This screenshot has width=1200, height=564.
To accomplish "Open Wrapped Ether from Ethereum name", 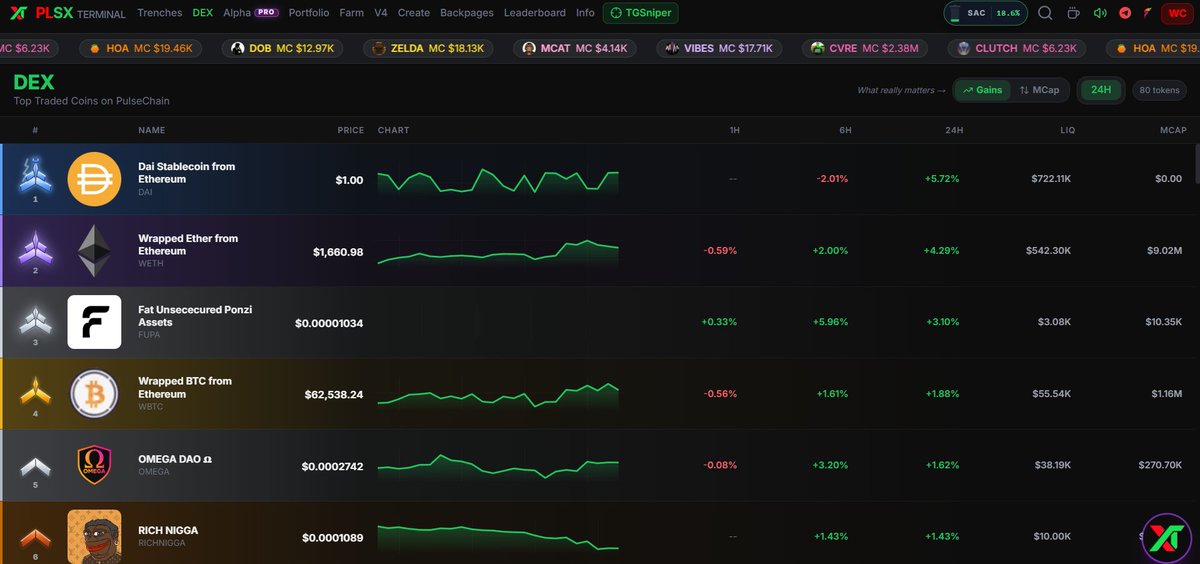I will (188, 244).
